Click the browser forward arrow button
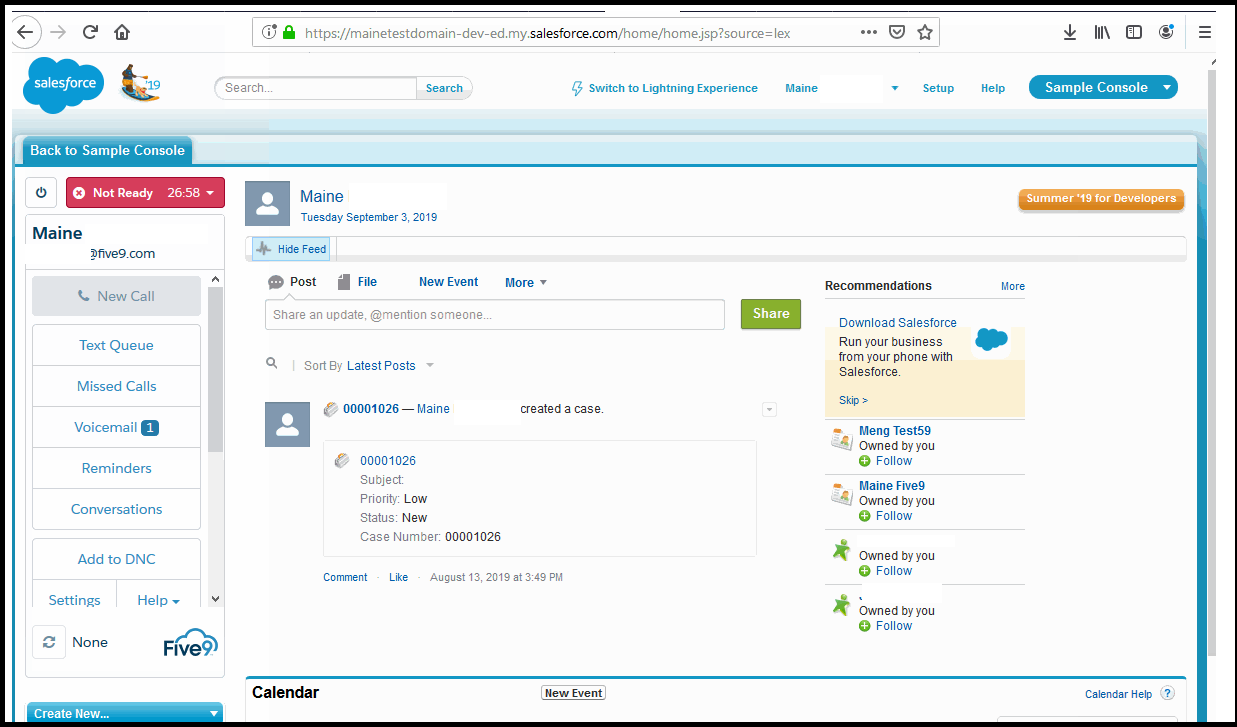Screen dimensions: 1237x727 coord(58,32)
